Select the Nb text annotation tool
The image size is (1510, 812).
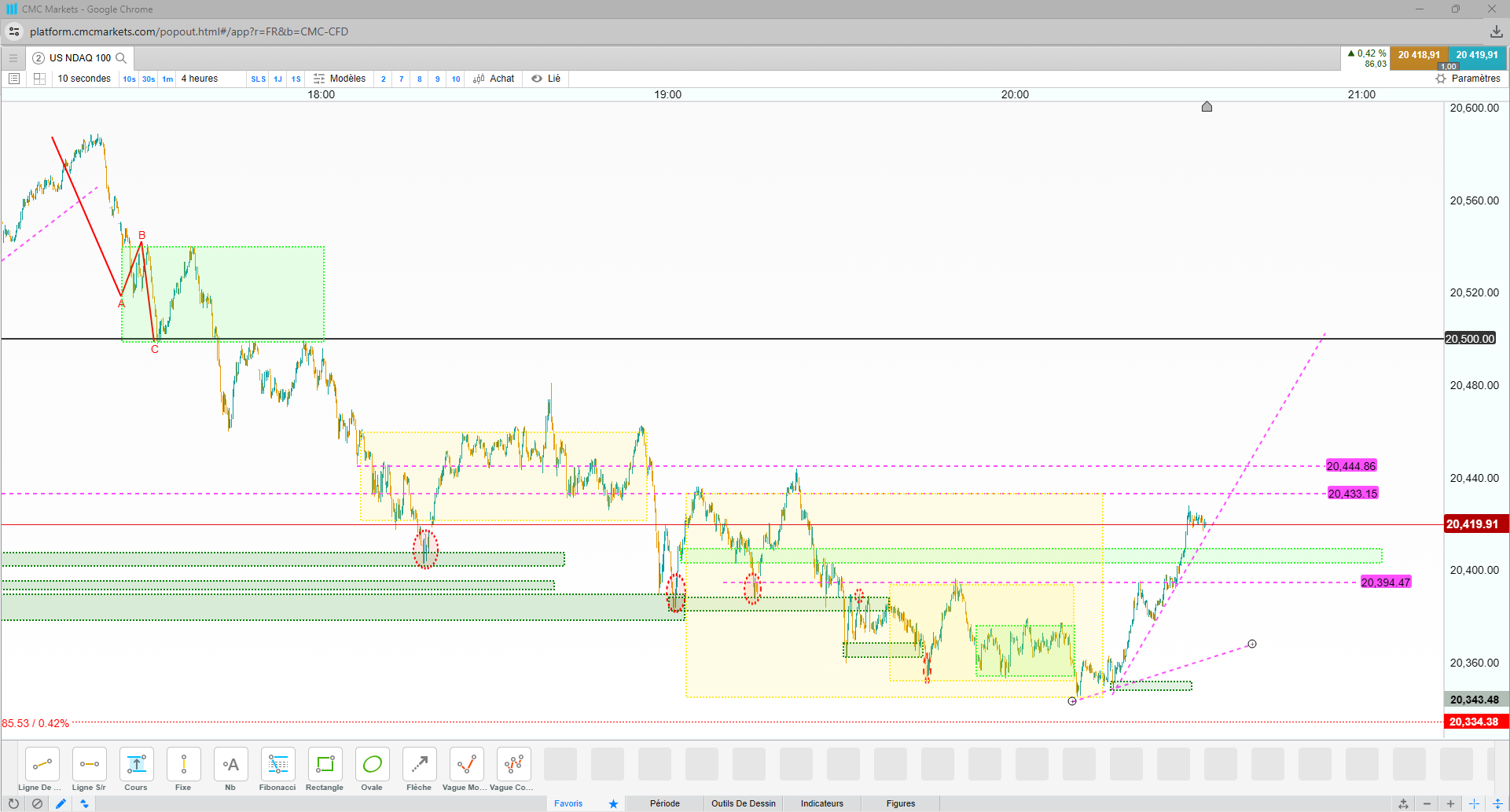[x=230, y=769]
